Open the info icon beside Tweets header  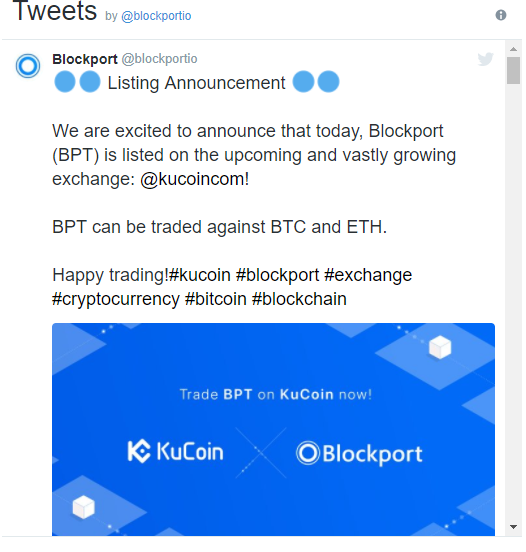pyautogui.click(x=501, y=15)
